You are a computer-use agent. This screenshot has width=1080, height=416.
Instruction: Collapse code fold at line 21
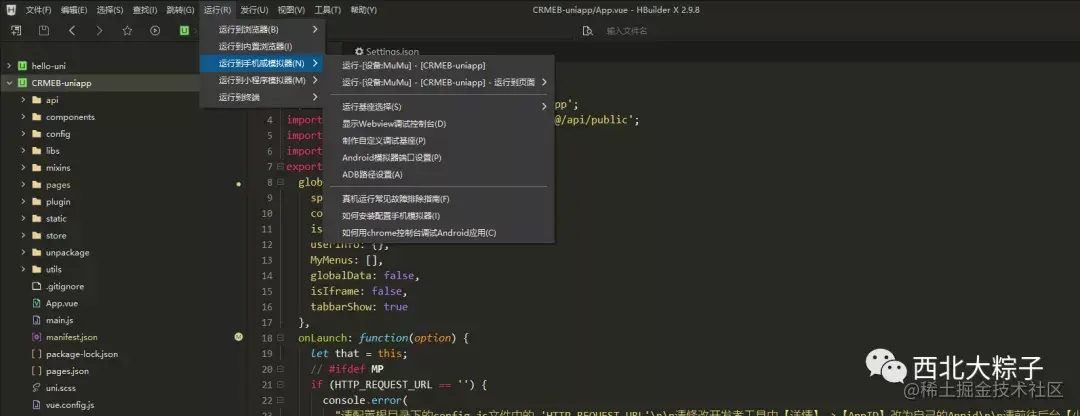click(280, 384)
